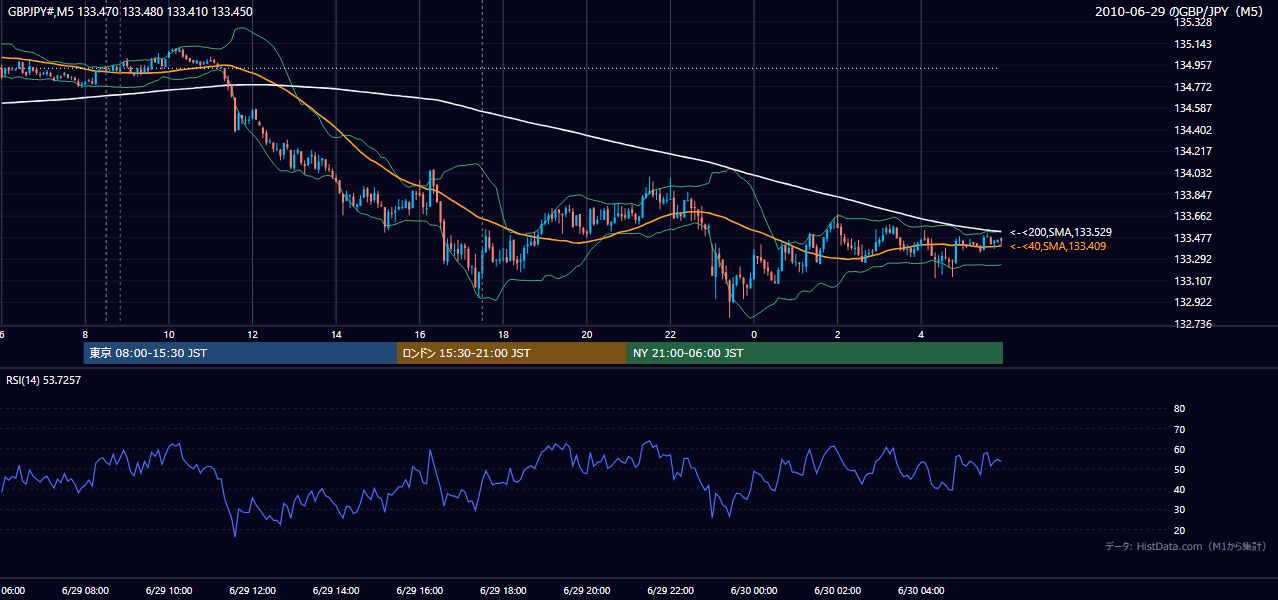Image resolution: width=1278 pixels, height=600 pixels.
Task: Click the 6/29 22:00 time label
Action: [x=670, y=591]
